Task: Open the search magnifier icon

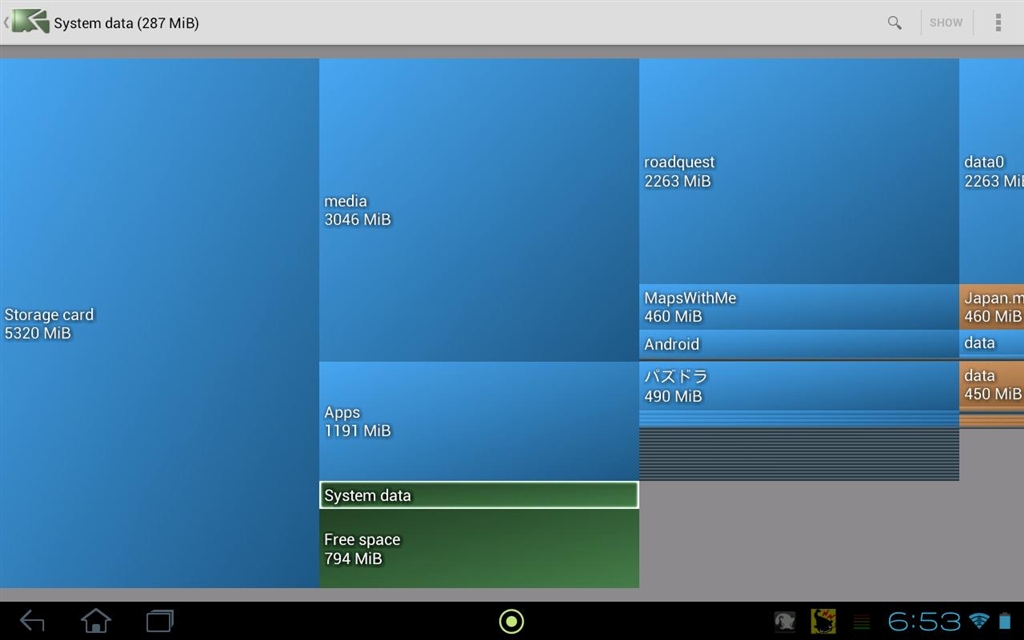Action: point(894,23)
